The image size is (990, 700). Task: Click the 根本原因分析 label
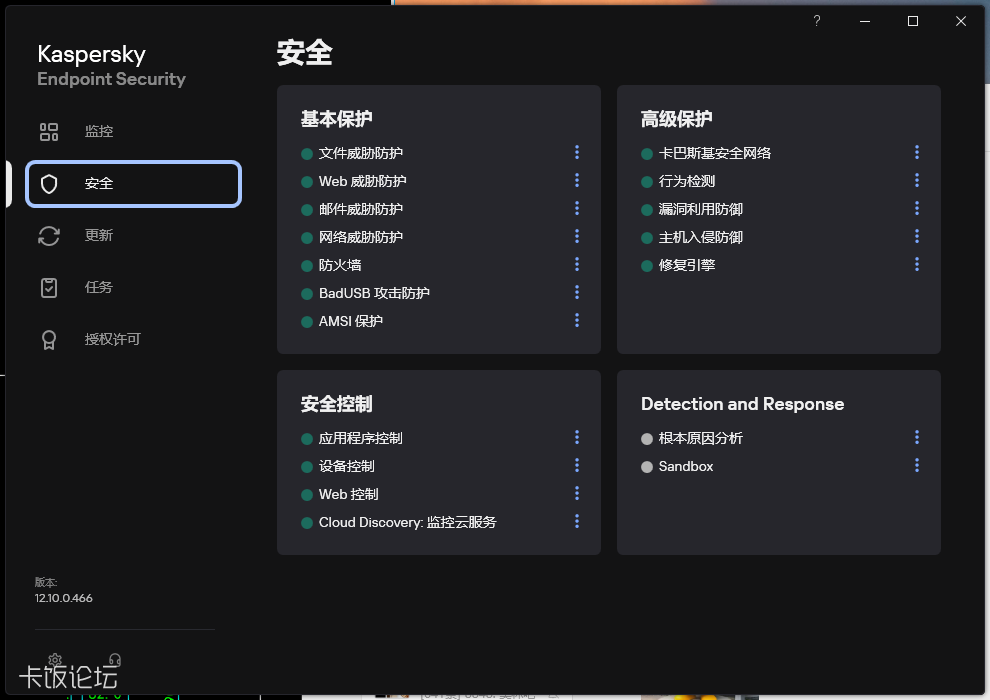pos(701,439)
